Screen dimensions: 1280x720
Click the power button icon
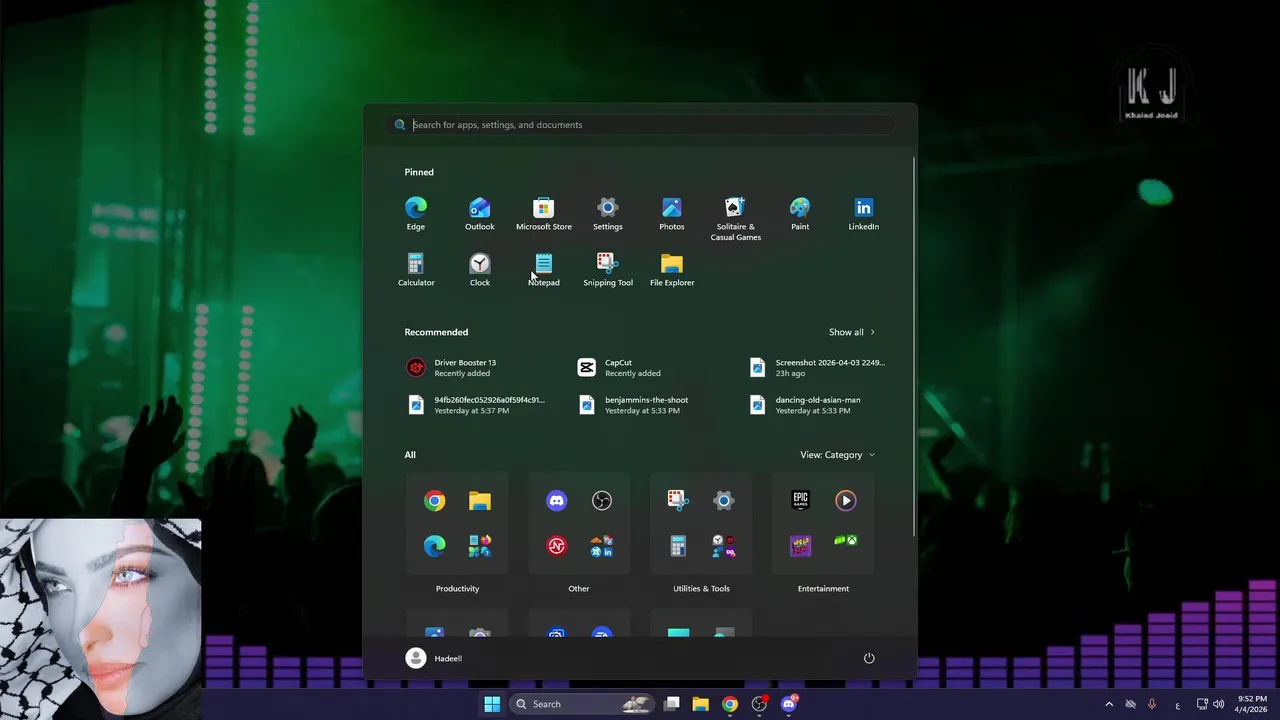click(869, 658)
